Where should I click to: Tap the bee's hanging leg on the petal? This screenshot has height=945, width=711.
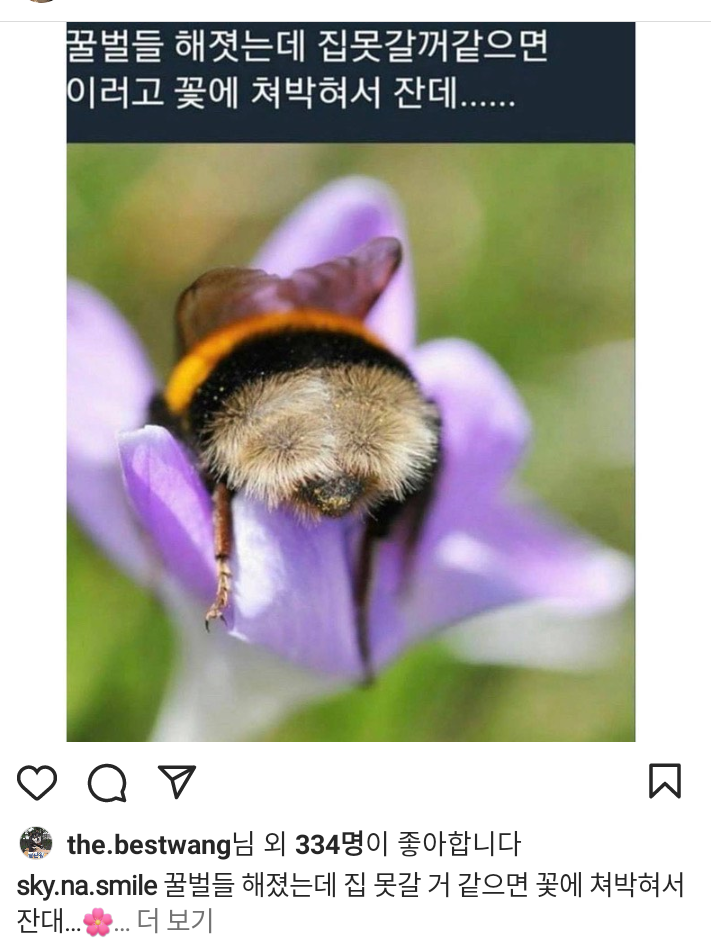(x=221, y=554)
